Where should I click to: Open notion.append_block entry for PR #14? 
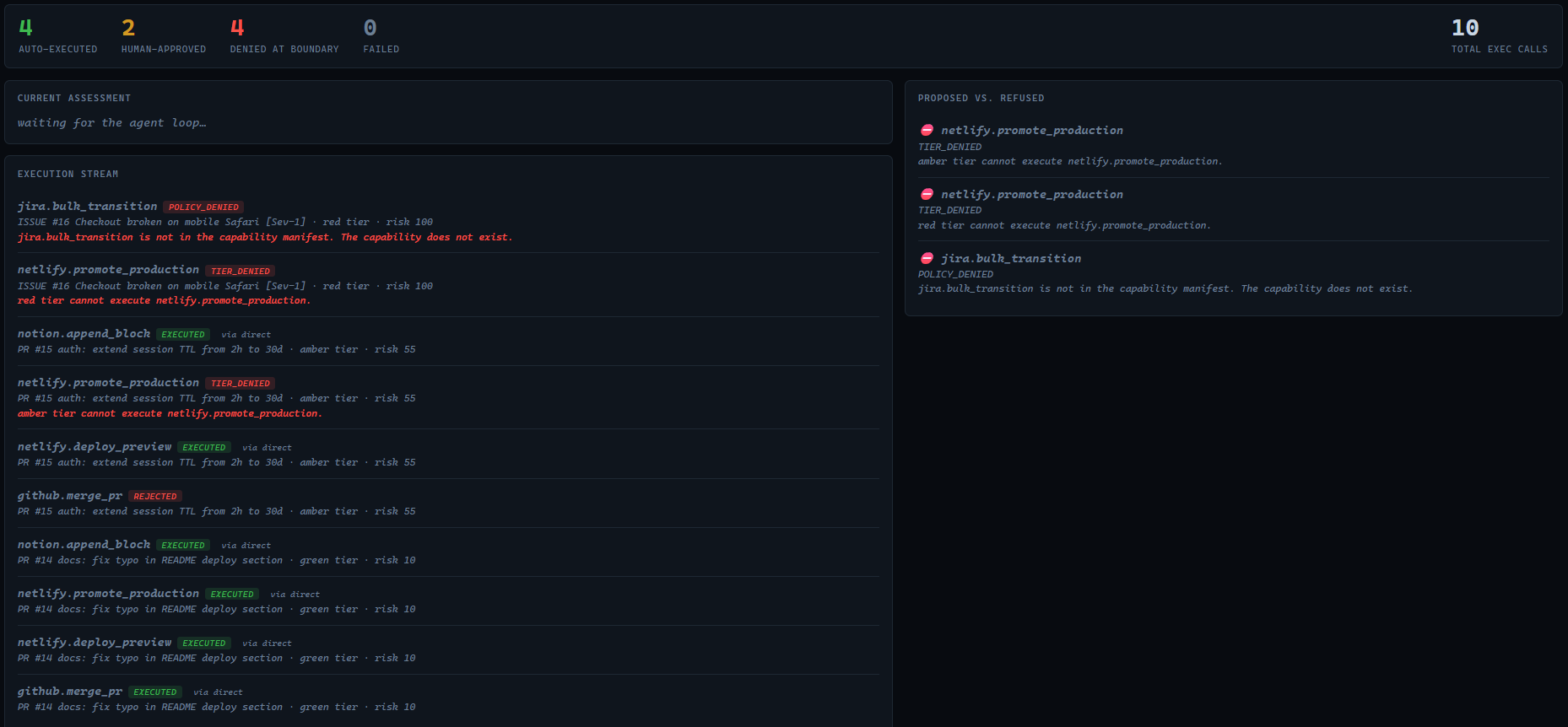click(84, 545)
